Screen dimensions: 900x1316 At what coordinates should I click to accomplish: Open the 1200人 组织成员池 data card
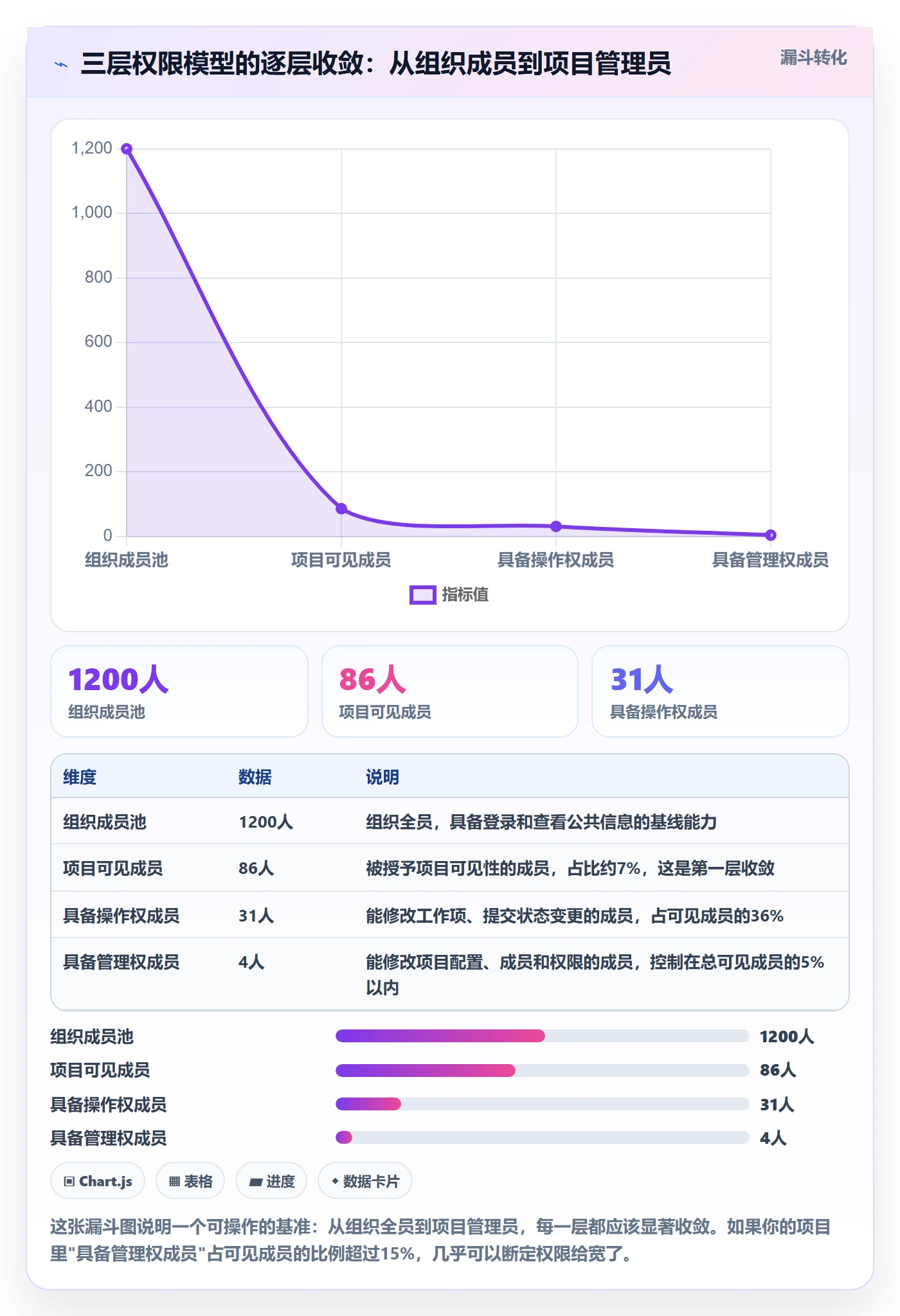click(x=179, y=691)
